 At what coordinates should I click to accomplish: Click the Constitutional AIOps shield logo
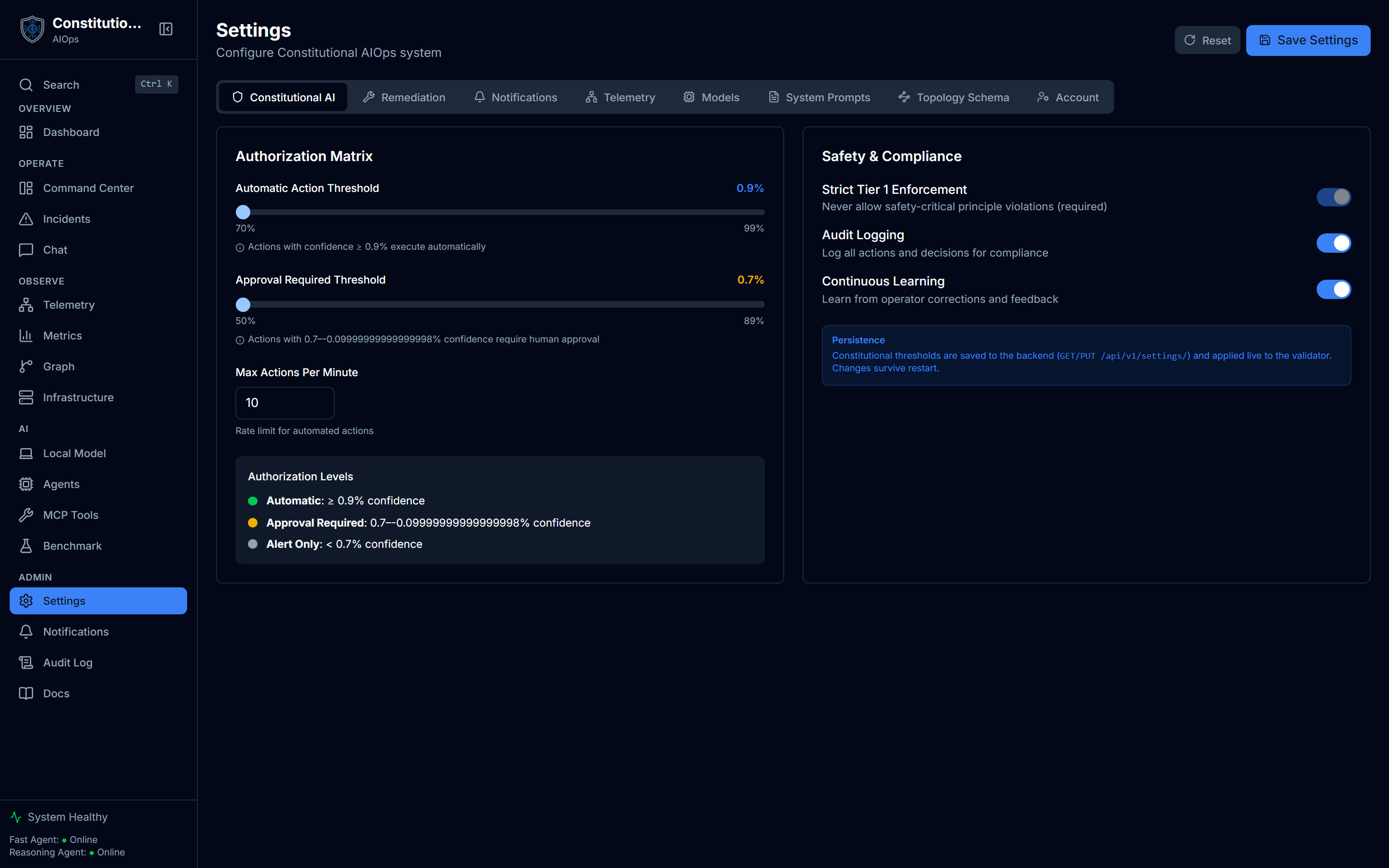pyautogui.click(x=32, y=29)
